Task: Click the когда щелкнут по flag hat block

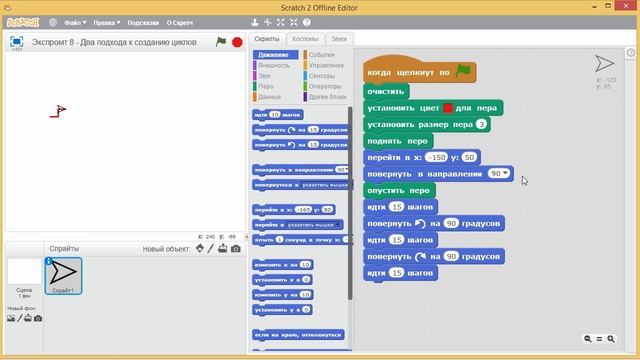Action: coord(419,70)
